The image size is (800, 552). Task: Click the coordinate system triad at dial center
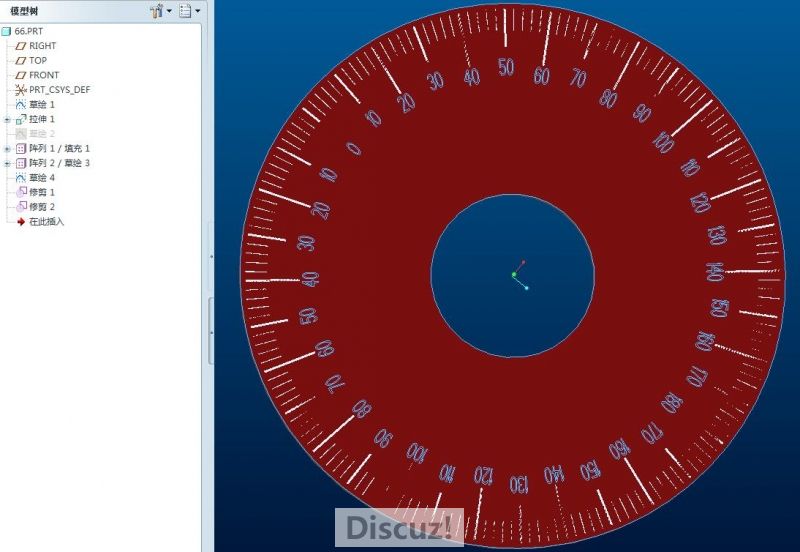coord(519,275)
